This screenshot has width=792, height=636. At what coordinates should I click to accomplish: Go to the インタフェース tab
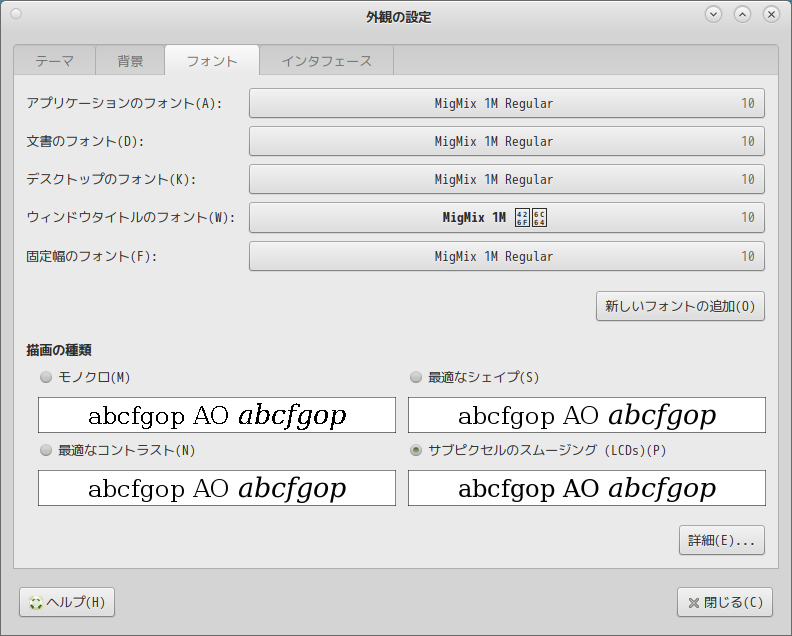[326, 61]
